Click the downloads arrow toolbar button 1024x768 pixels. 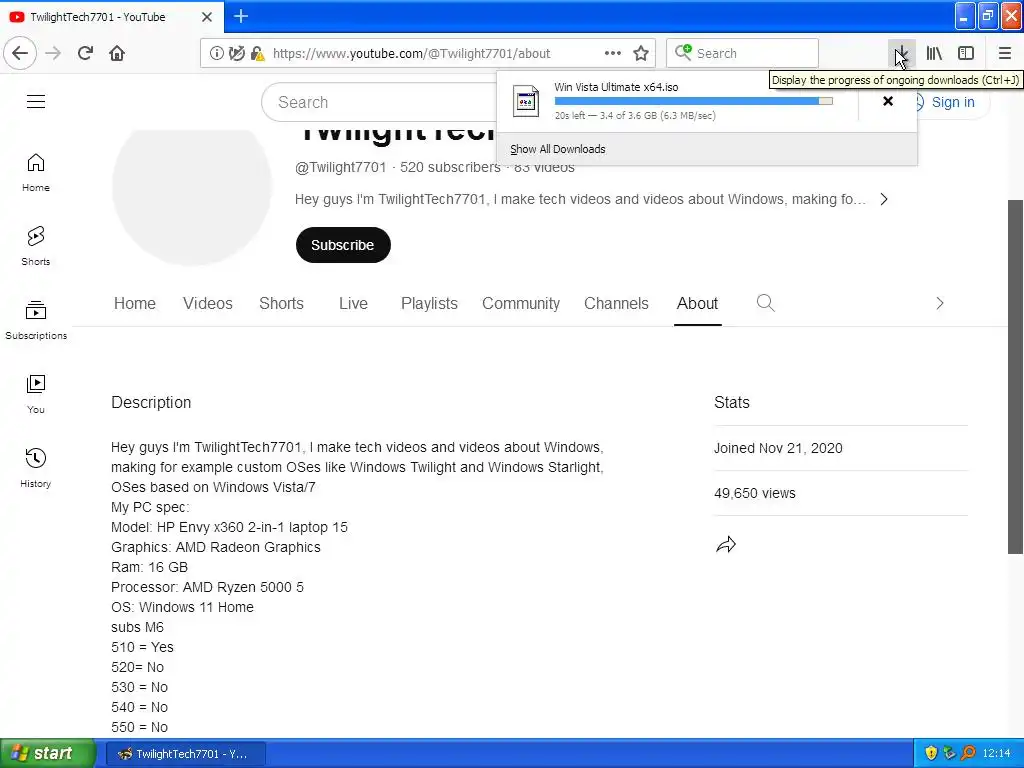901,53
